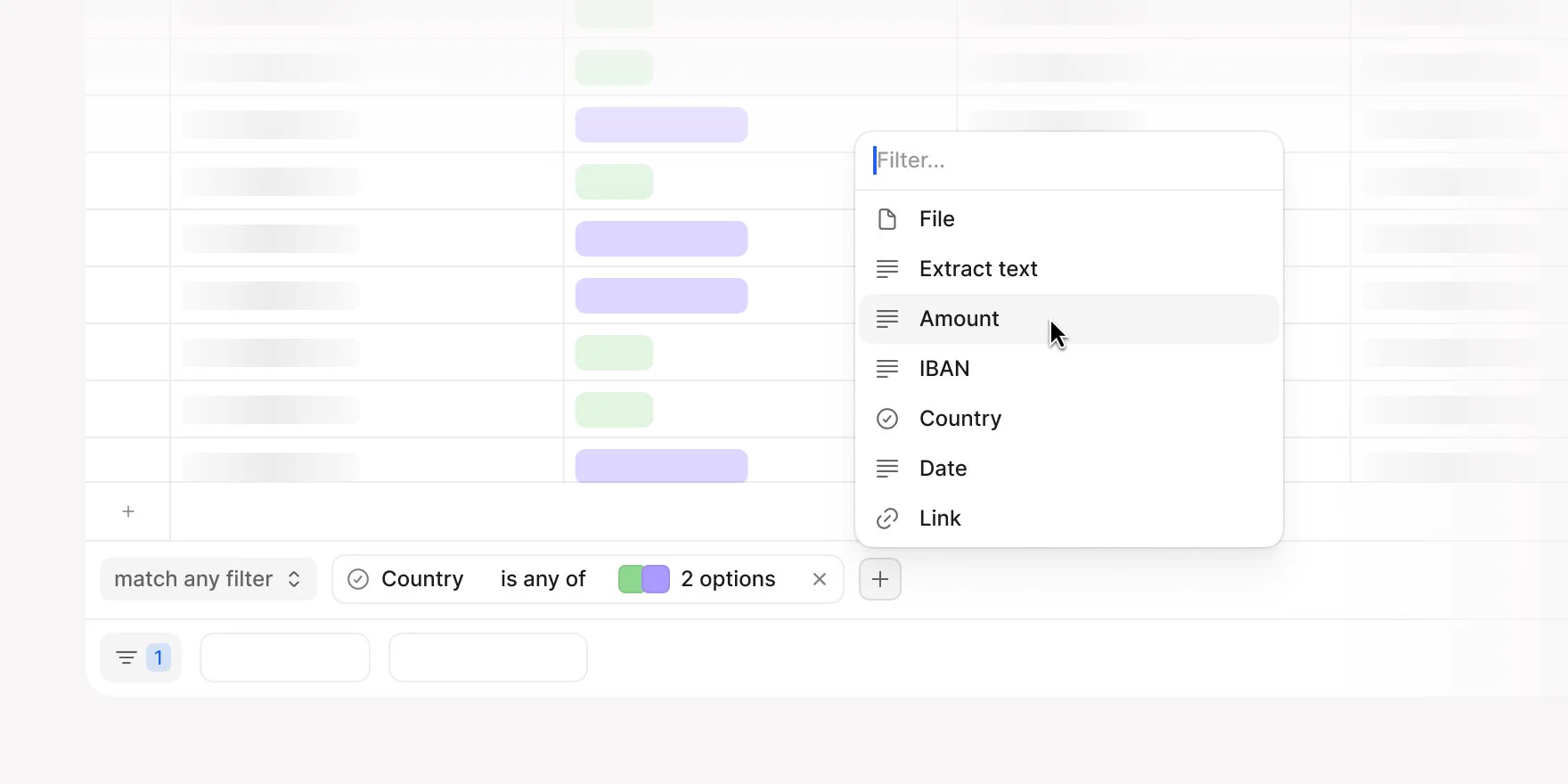The width and height of the screenshot is (1568, 784).
Task: Choose File in the filter field list
Action: pyautogui.click(x=1068, y=219)
